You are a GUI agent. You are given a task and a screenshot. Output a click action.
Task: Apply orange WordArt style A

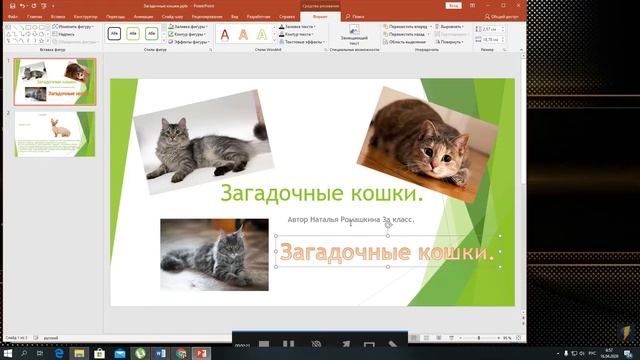[243, 35]
